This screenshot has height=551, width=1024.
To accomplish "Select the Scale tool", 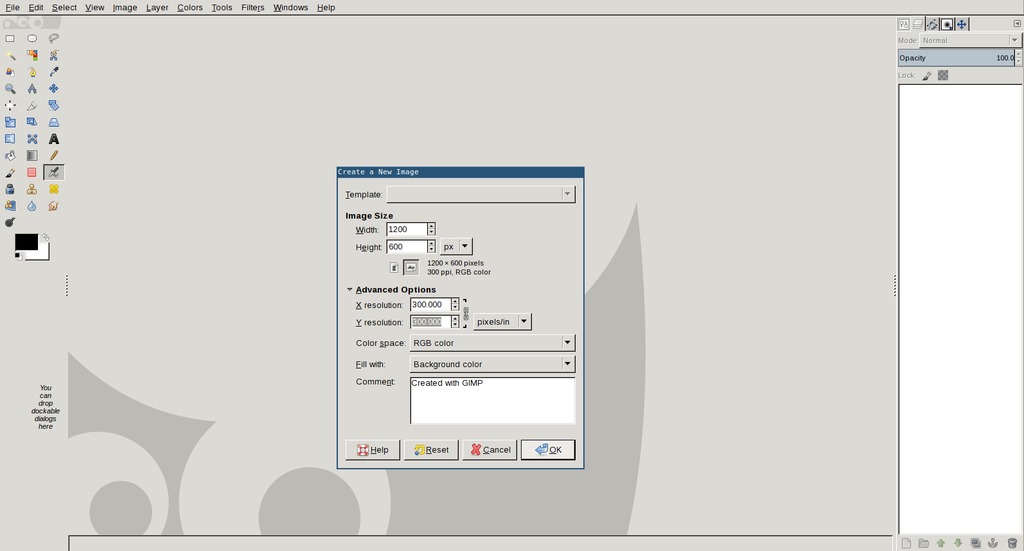I will coord(10,122).
